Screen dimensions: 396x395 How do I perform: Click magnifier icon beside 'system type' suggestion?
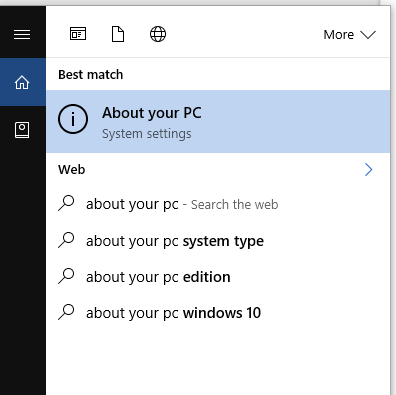tap(66, 240)
